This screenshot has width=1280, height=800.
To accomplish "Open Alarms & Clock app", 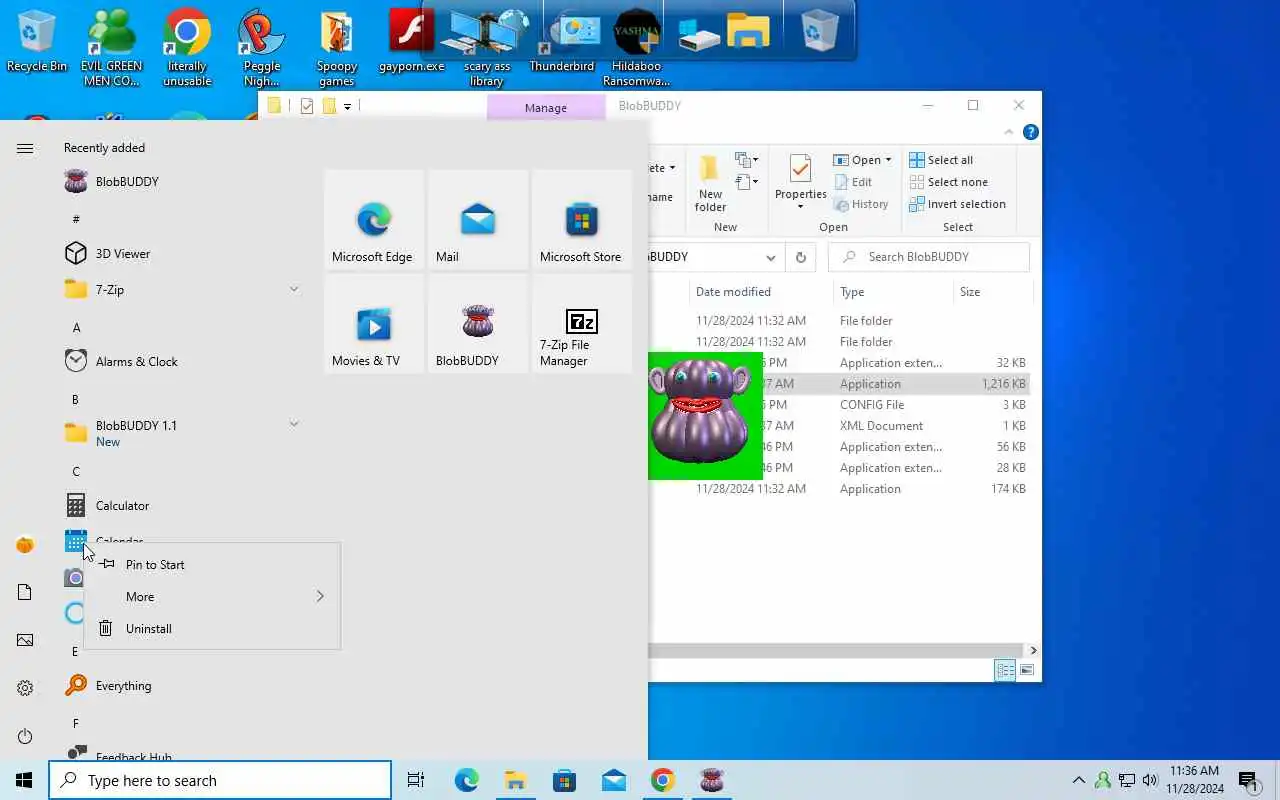I will click(182, 361).
